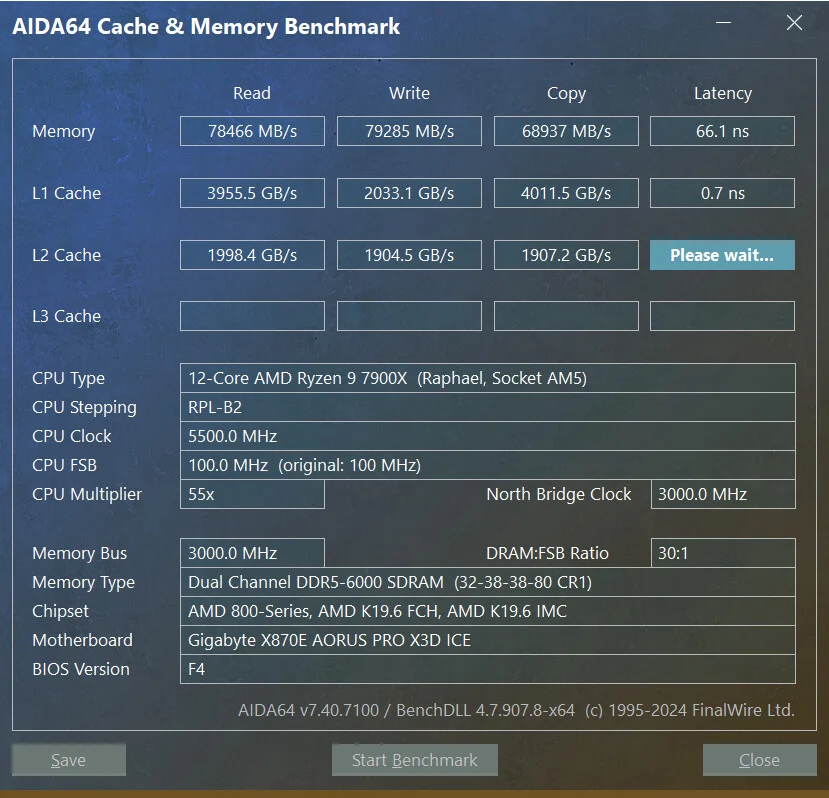Click the L1 Cache Write result box
The image size is (829, 798).
[x=409, y=193]
